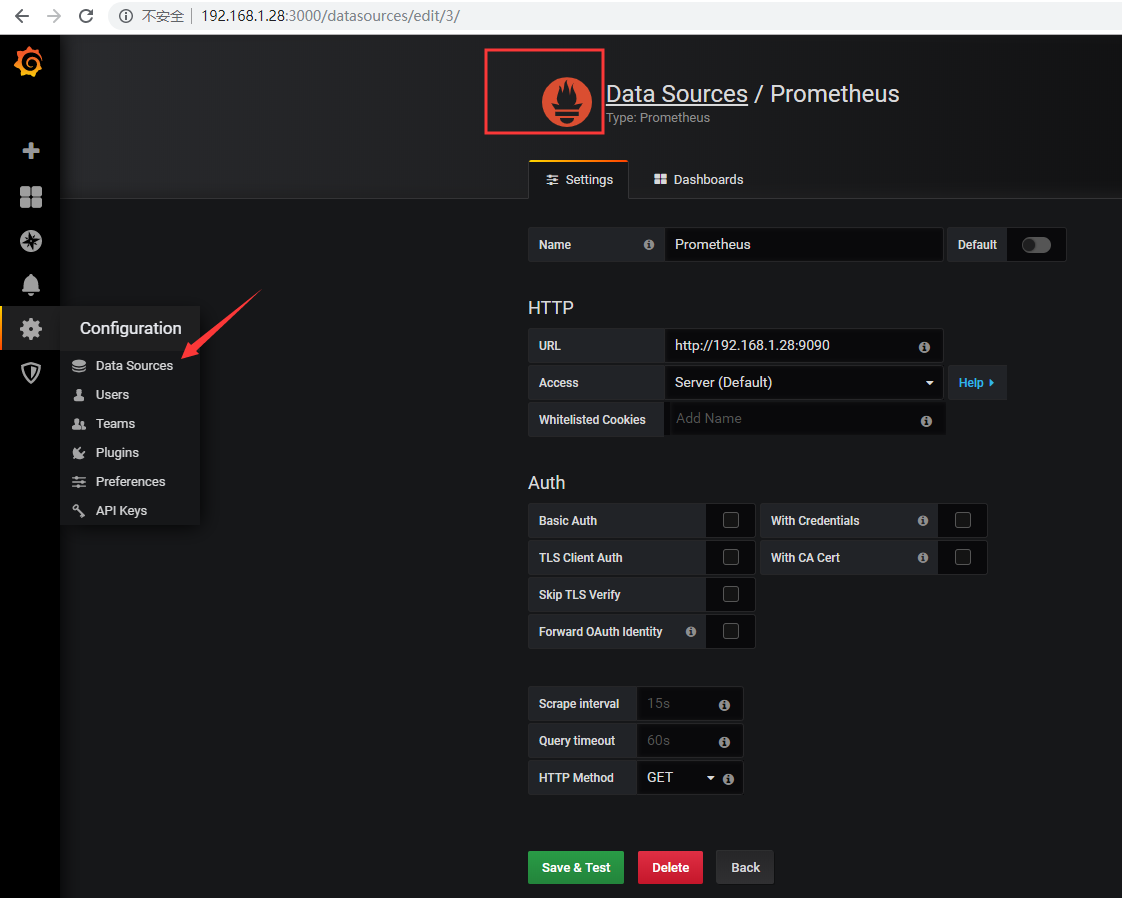Screen dimensions: 1122x898
Task: Click the Grafana logo in sidebar
Action: tap(29, 62)
